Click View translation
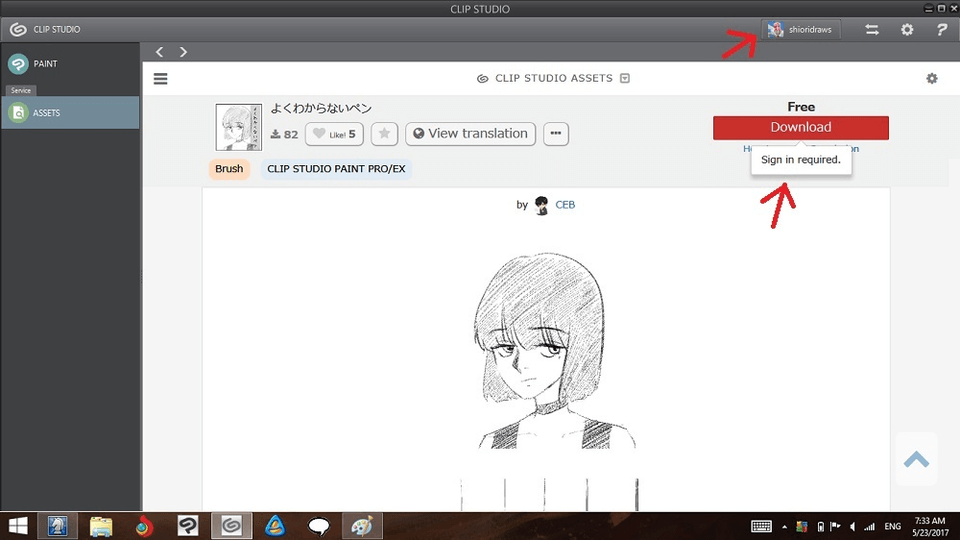960x540 pixels. tap(470, 134)
